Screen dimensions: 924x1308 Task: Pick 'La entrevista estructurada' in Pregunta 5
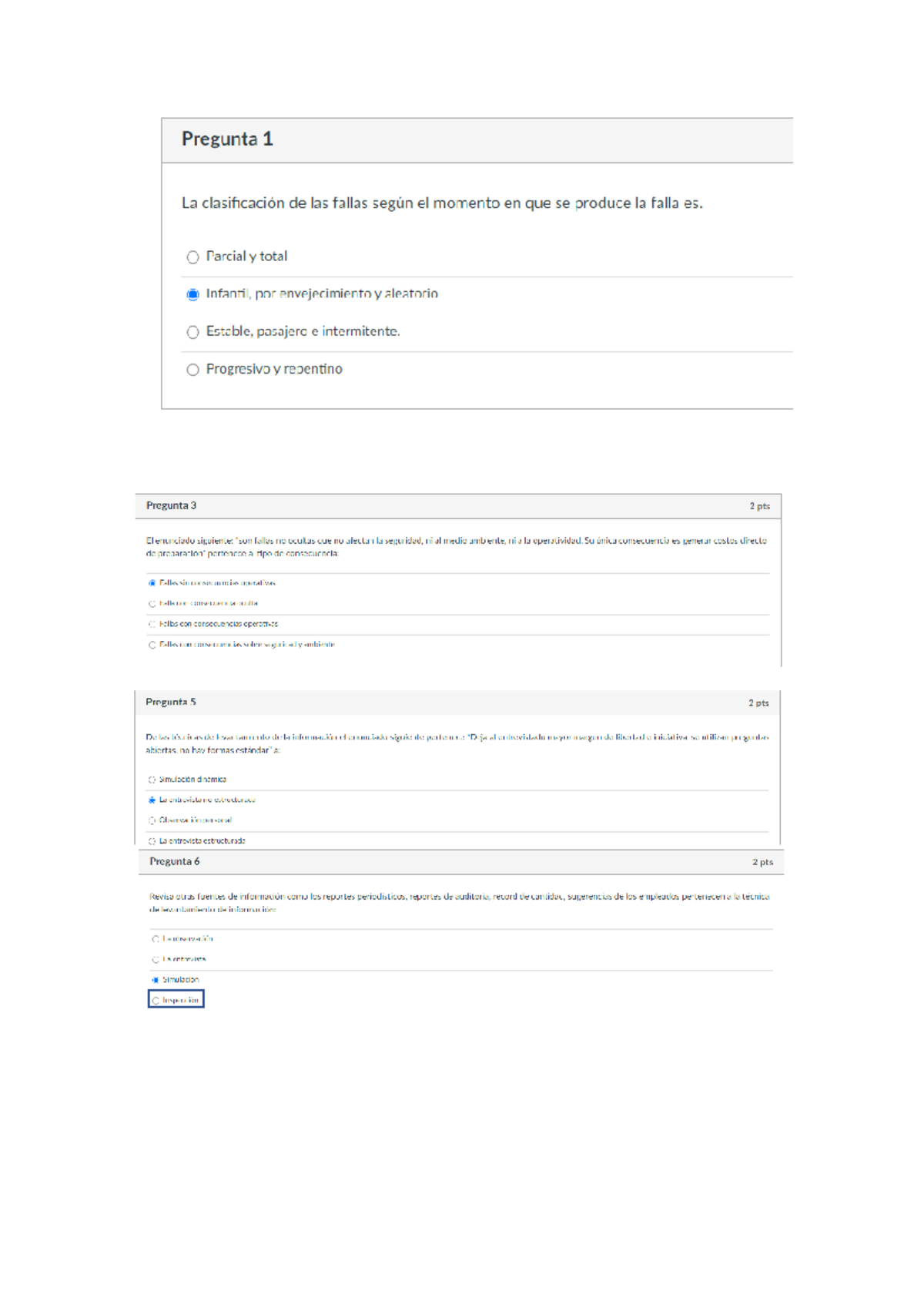[x=152, y=841]
